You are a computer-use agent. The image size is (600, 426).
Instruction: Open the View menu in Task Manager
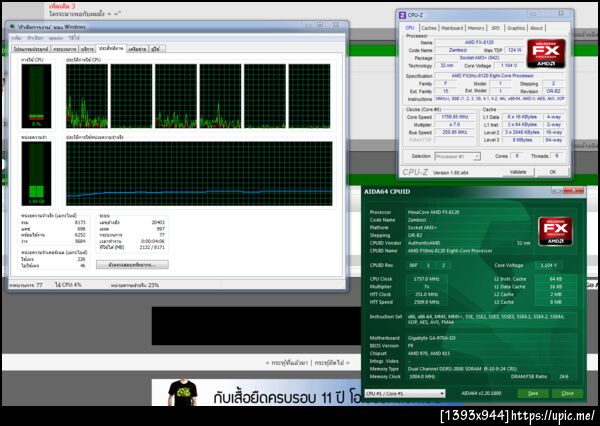pyautogui.click(x=55, y=38)
